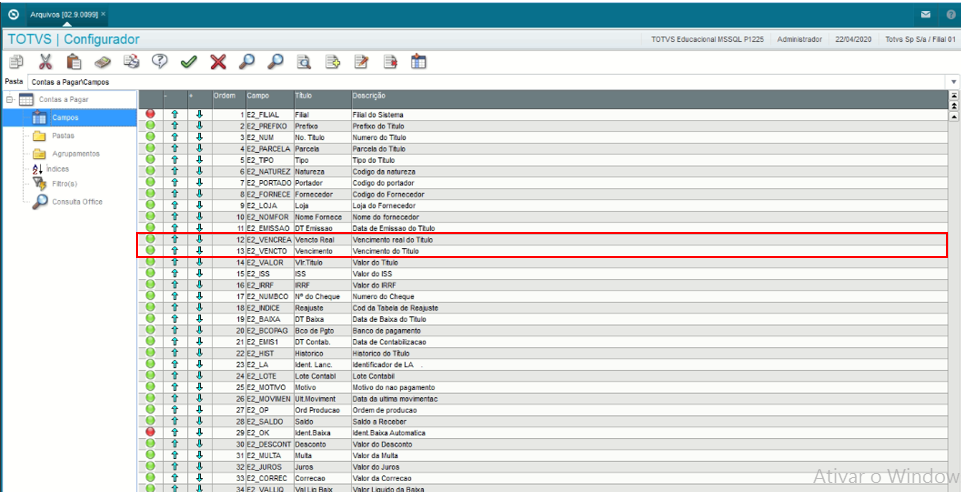The image size is (961, 492).
Task: Move E2_PREFIXO row down with arrow
Action: 199,126
